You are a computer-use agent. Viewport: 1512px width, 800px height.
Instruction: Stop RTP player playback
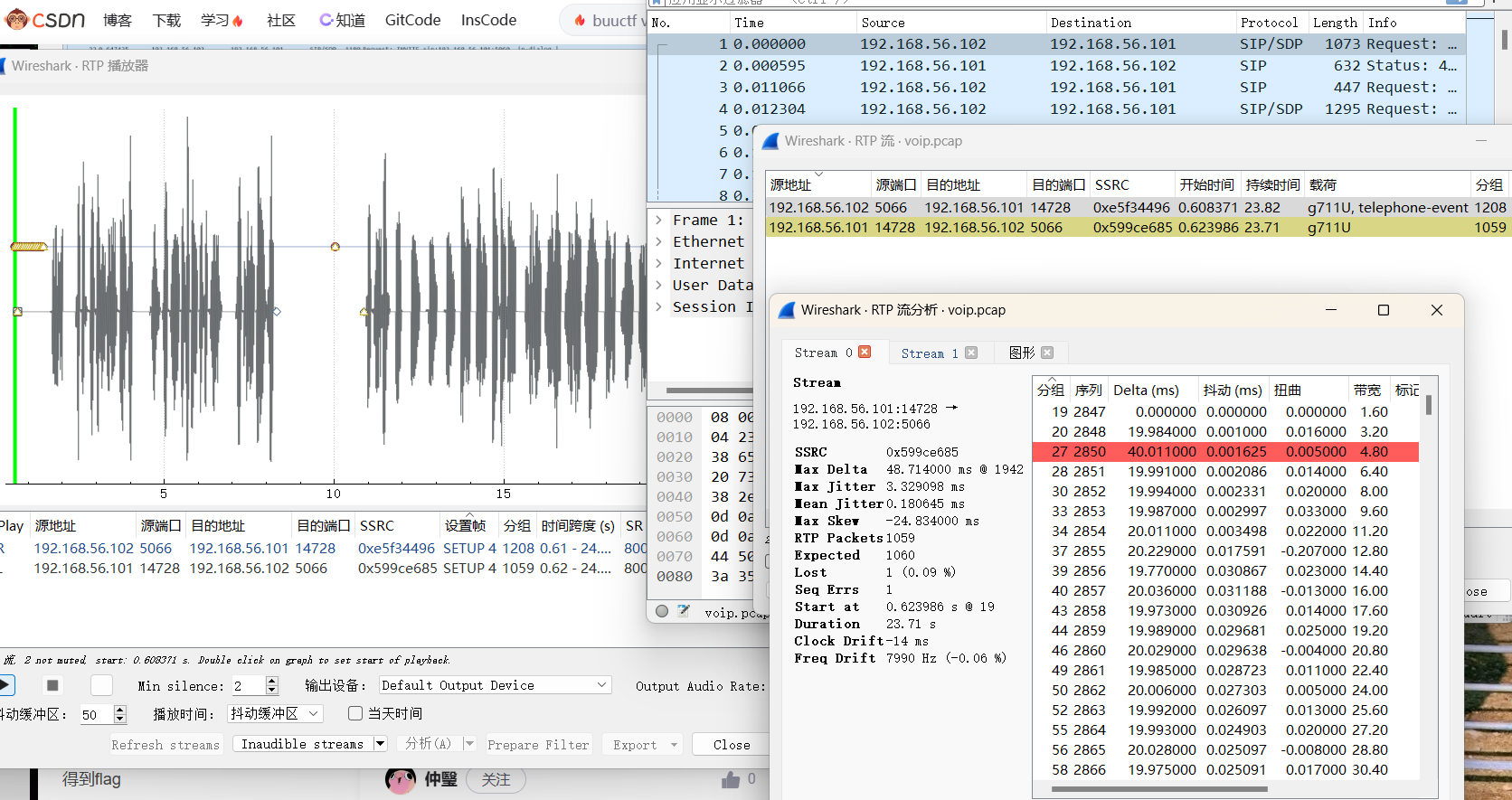click(52, 685)
